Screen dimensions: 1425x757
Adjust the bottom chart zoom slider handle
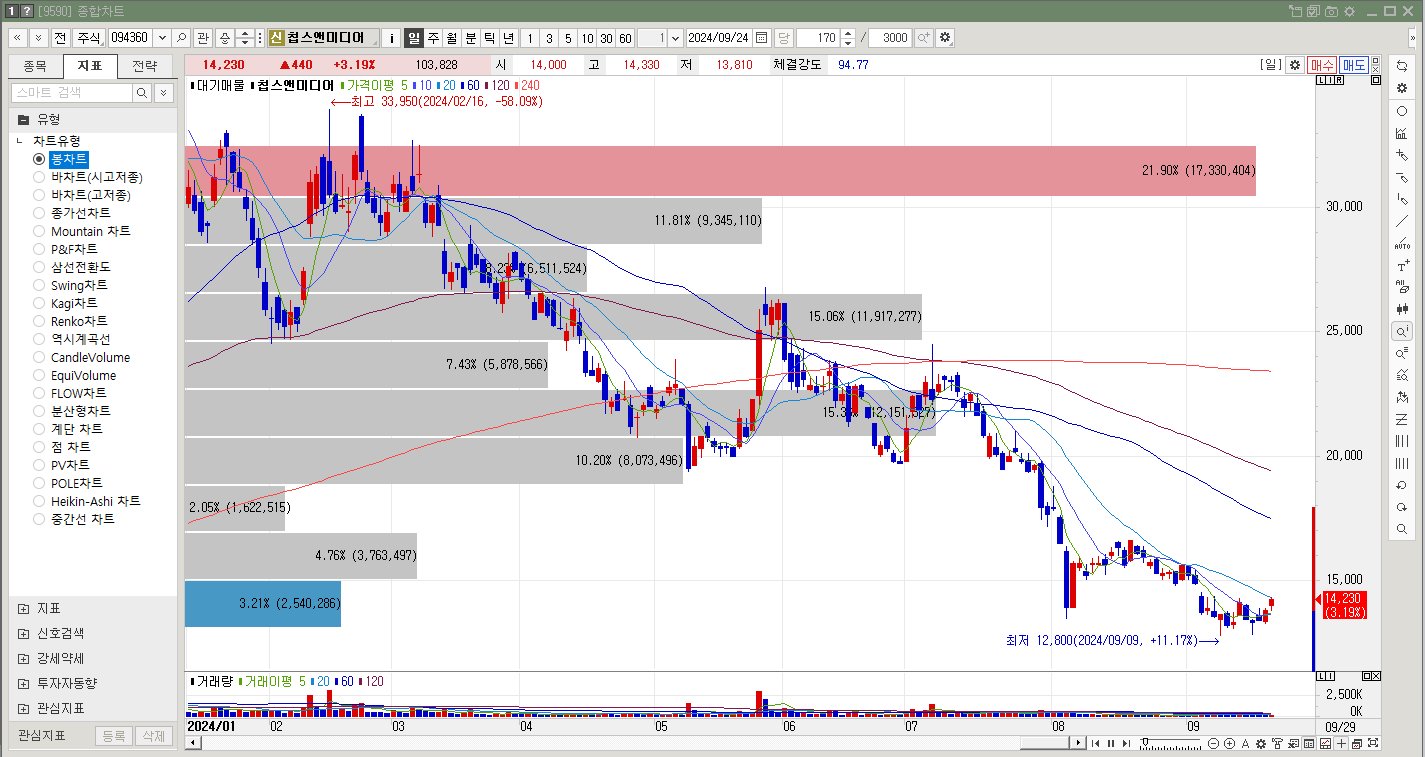1146,743
